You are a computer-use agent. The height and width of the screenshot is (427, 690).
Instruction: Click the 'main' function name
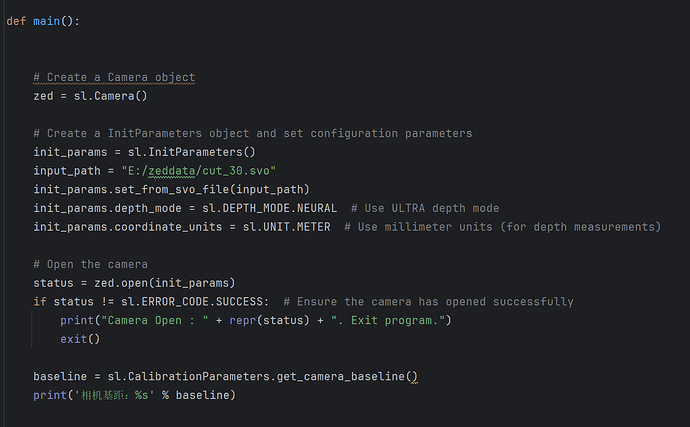(x=47, y=21)
